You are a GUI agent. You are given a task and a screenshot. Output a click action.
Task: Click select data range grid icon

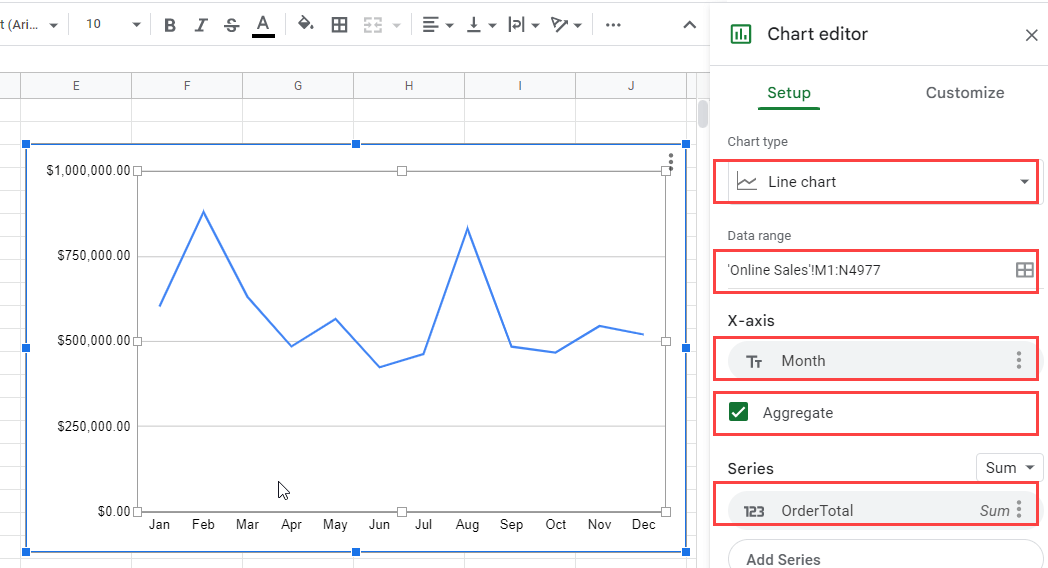tap(1024, 270)
